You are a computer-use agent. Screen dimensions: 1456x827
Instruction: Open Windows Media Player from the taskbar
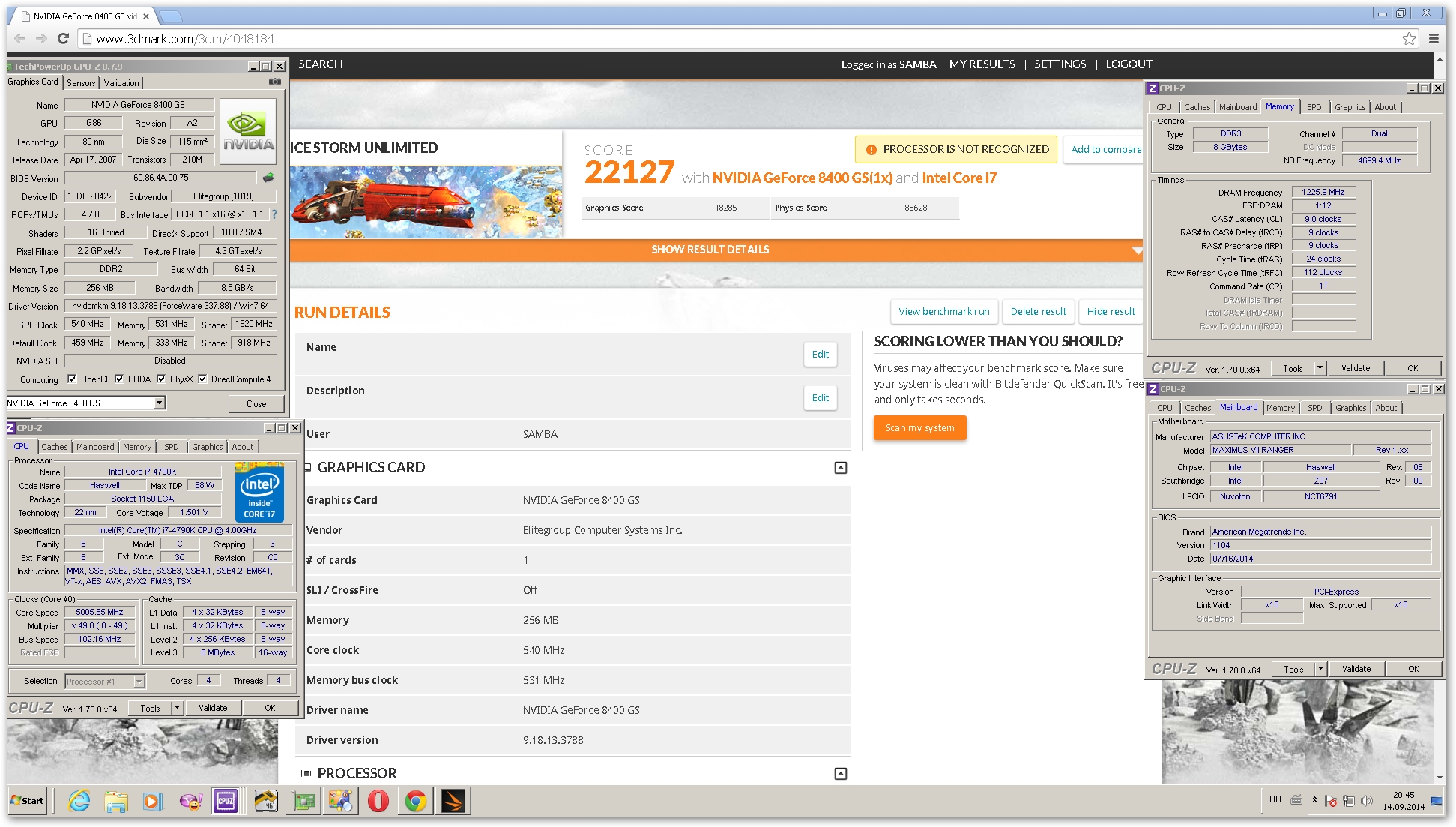coord(152,802)
